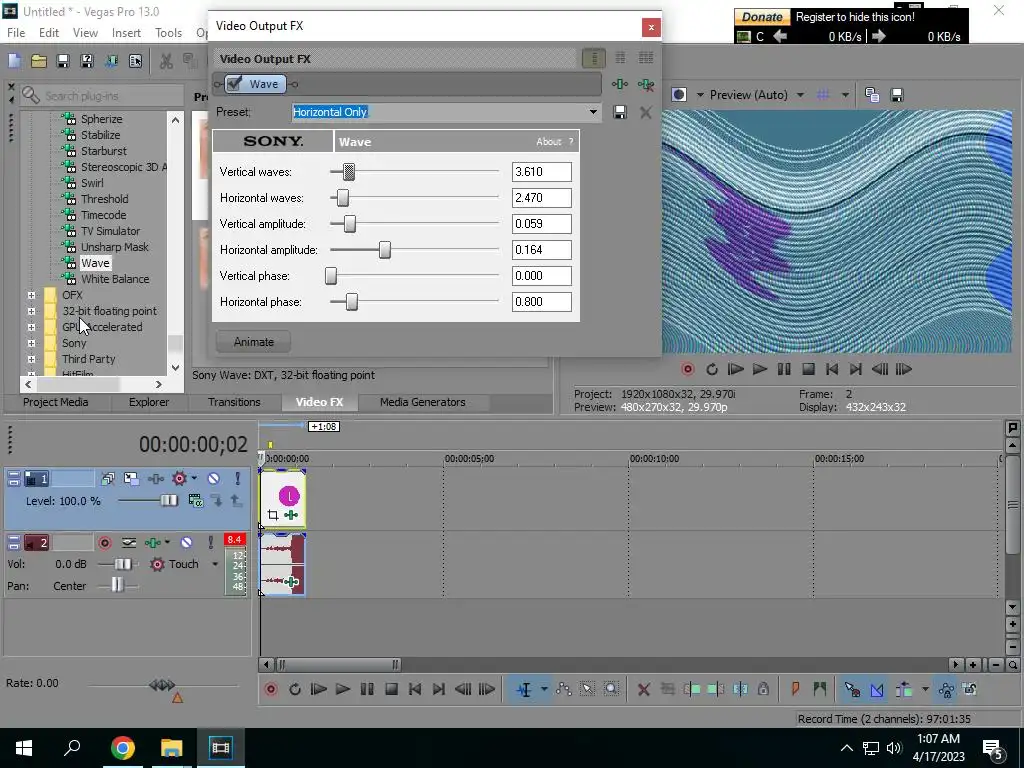This screenshot has width=1024, height=768.
Task: Click track 1 Level slider
Action: point(168,501)
